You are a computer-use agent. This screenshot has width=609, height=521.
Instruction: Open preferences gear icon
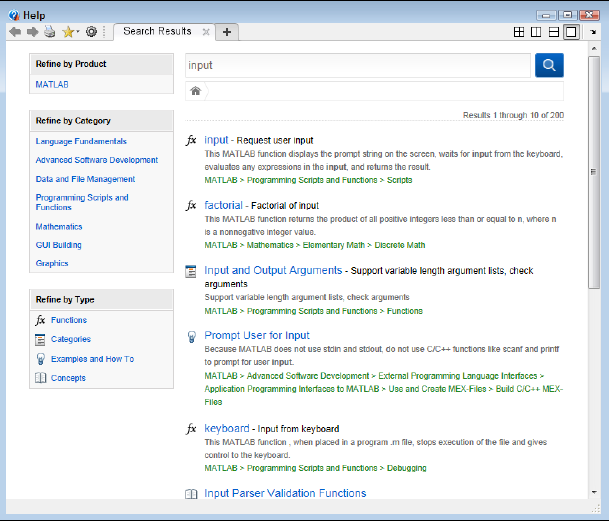tap(91, 31)
